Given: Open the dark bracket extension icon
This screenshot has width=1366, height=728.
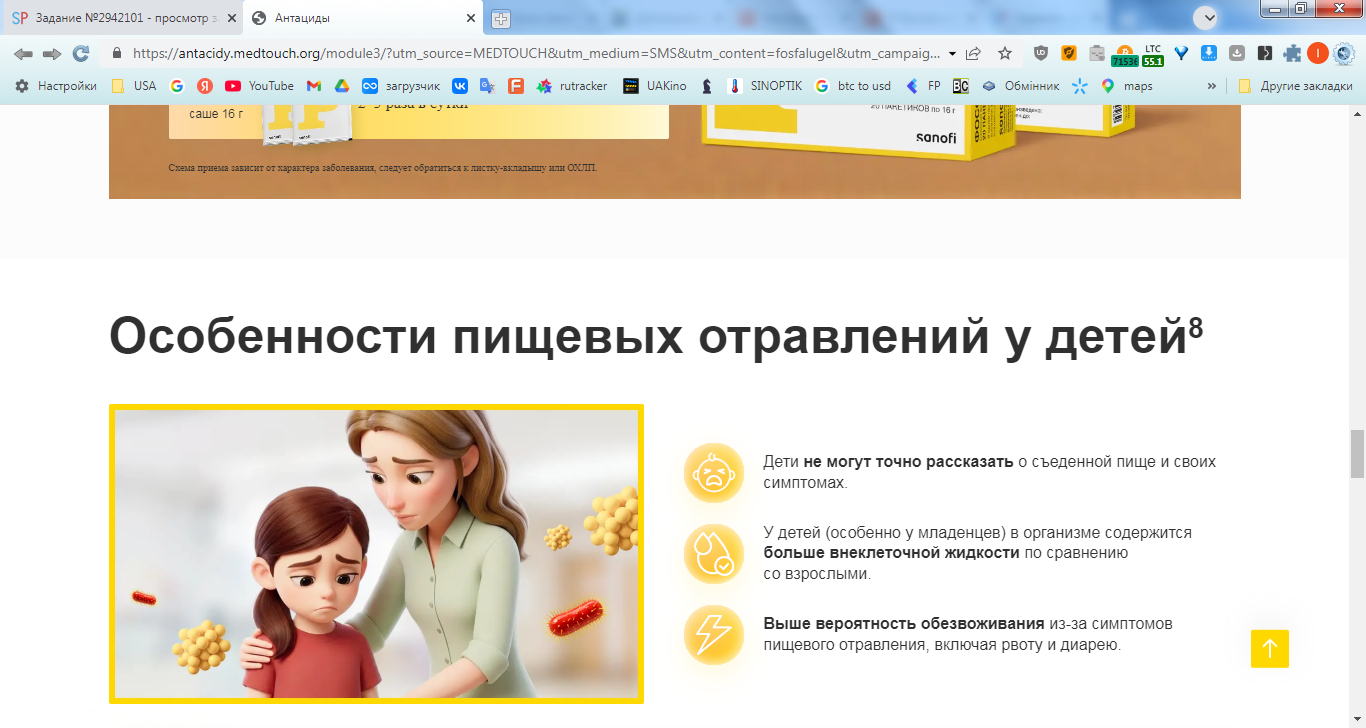Looking at the screenshot, I should 1265,54.
